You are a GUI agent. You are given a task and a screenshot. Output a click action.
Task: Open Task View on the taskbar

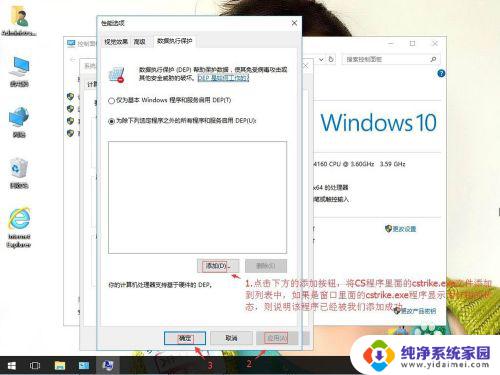35,366
